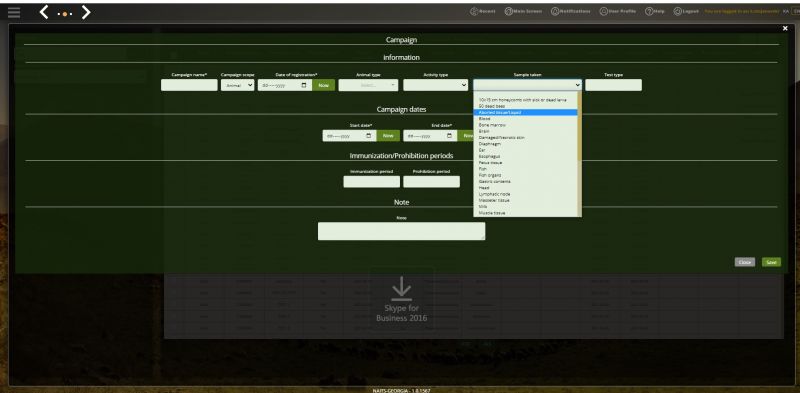Open the hamburger menu
Screen dimensions: 800x393
14,13
